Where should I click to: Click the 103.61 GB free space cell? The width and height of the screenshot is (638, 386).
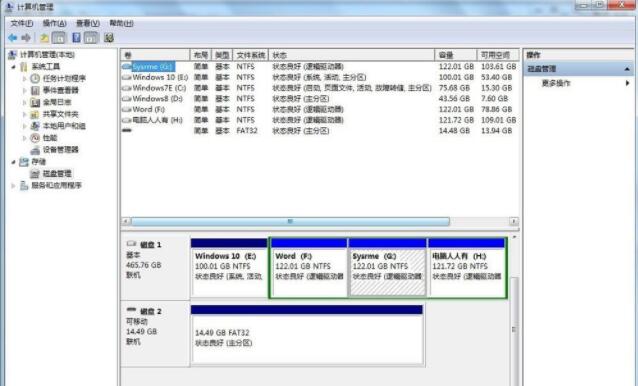(x=498, y=66)
